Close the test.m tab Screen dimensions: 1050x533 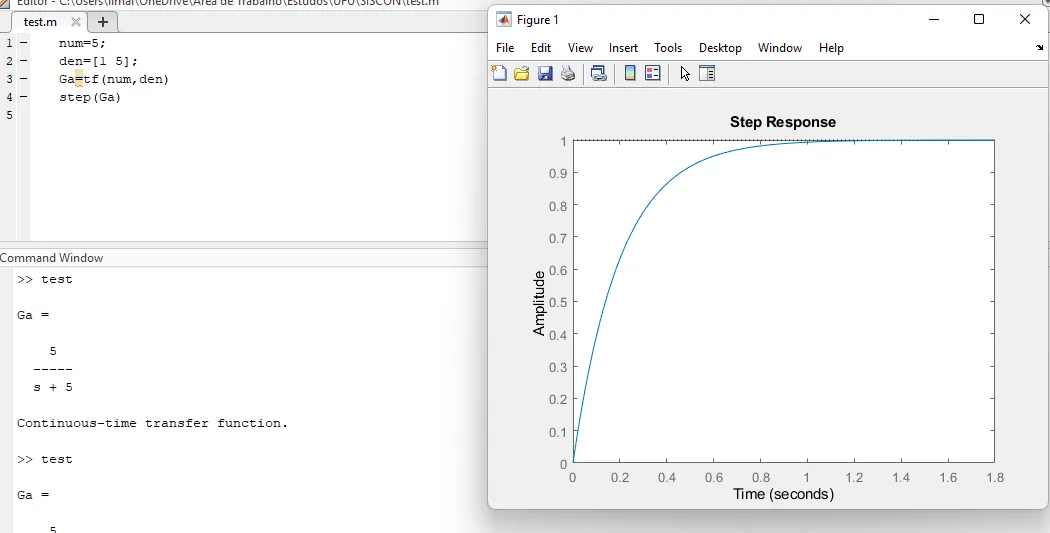[76, 22]
